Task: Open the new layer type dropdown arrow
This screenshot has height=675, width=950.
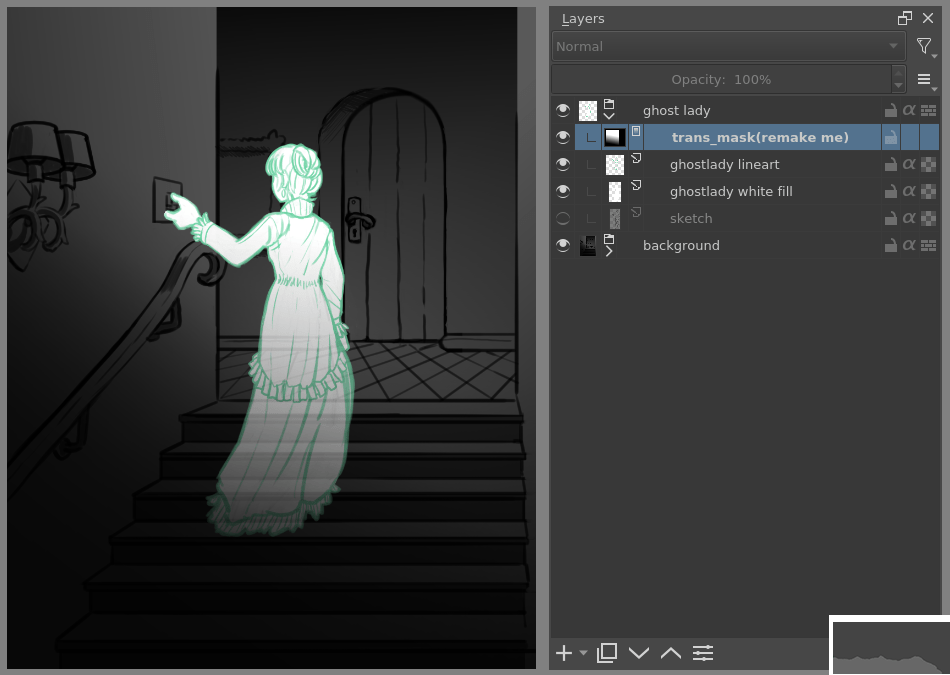Action: click(x=584, y=653)
